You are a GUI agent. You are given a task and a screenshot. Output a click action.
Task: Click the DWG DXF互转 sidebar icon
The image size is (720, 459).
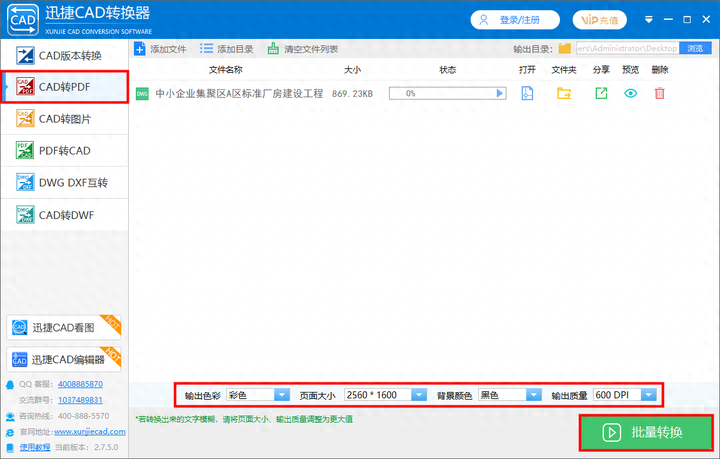click(x=25, y=182)
